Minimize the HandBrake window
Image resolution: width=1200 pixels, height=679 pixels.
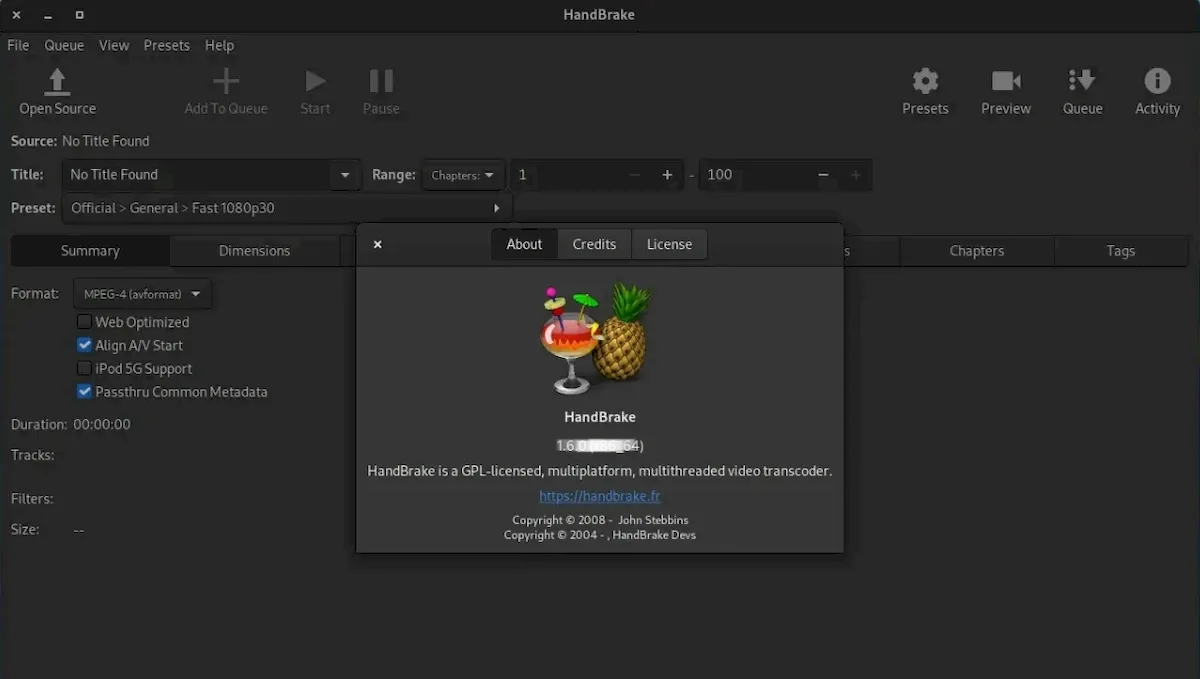[47, 14]
